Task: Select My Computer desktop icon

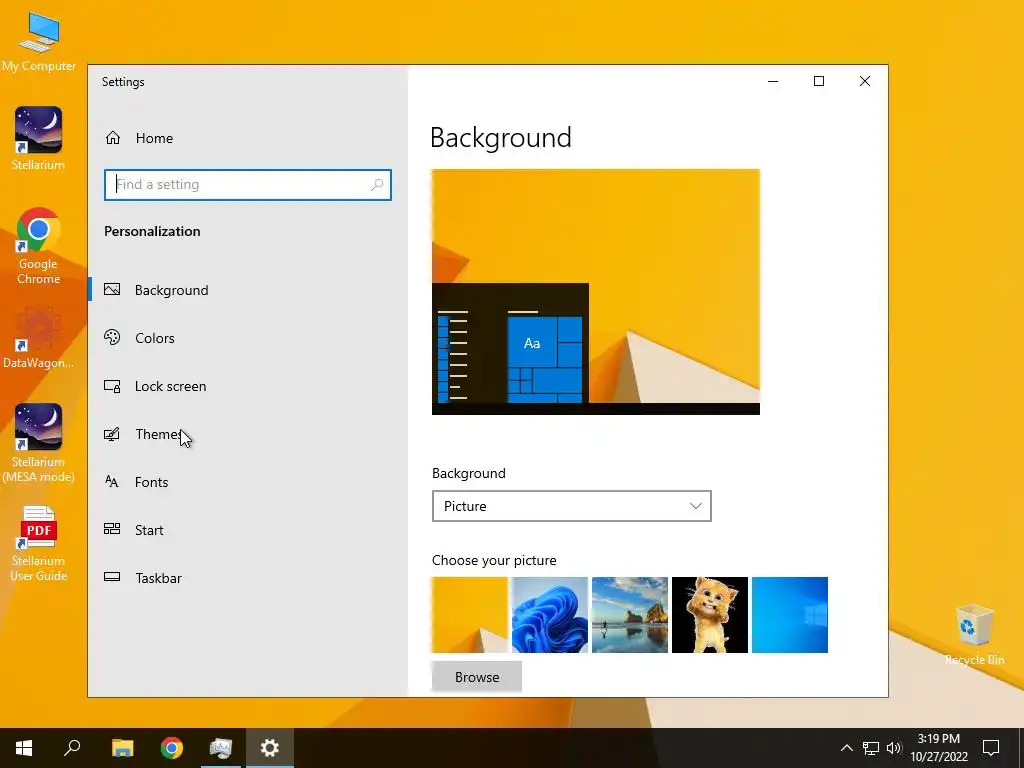Action: point(39,41)
